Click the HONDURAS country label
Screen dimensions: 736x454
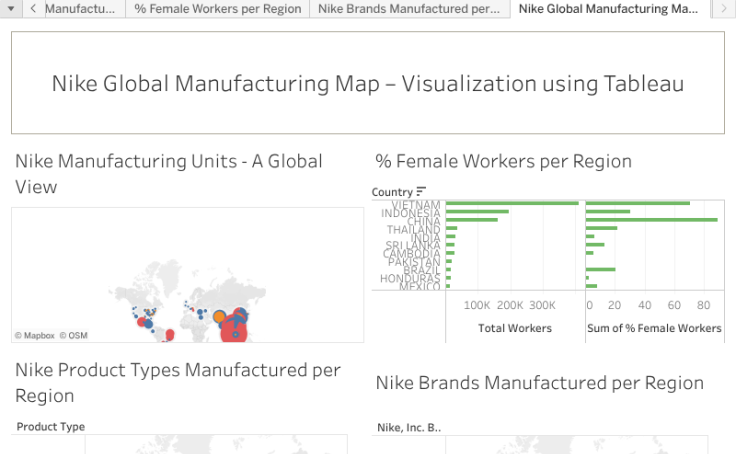point(410,278)
